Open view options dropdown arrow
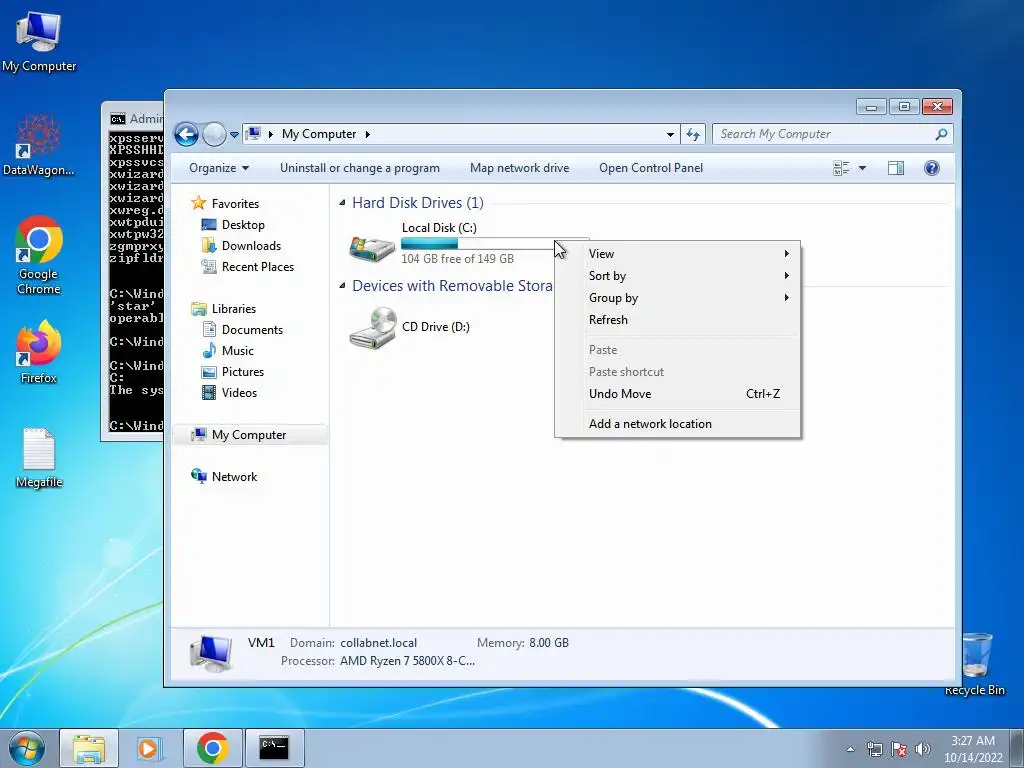The image size is (1024, 768). pos(862,168)
